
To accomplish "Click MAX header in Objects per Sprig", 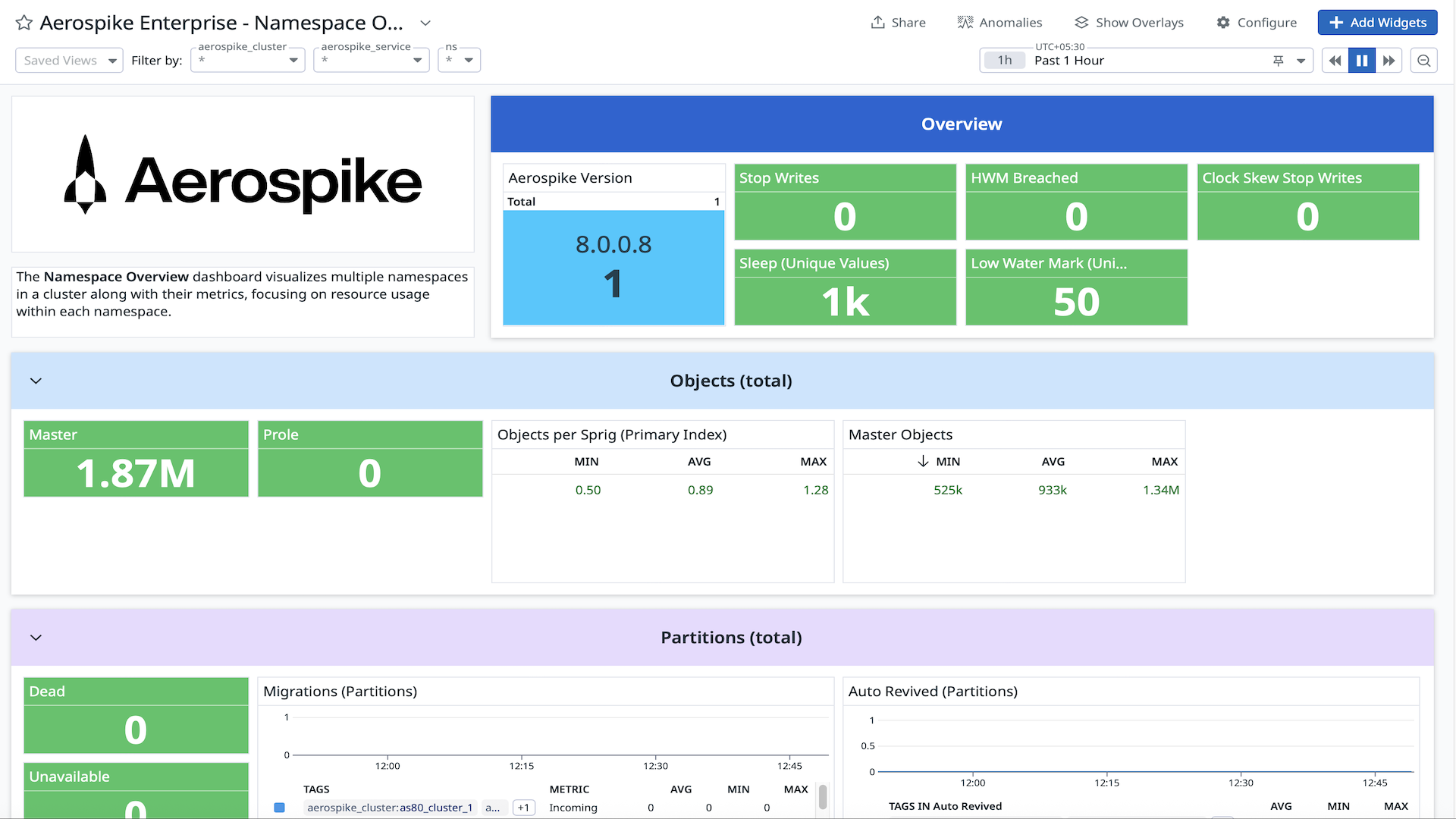I will (x=814, y=462).
